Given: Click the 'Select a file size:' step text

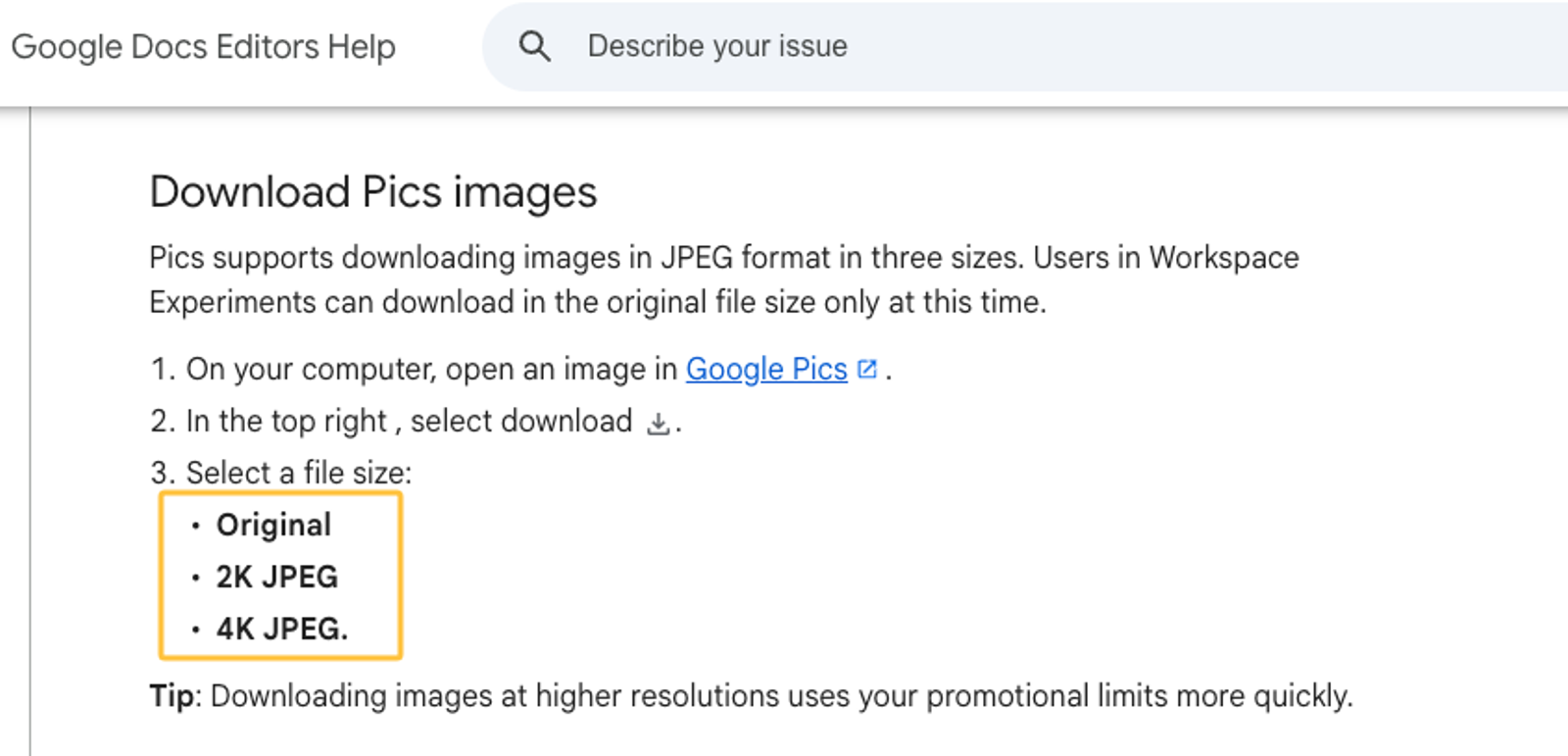Looking at the screenshot, I should (299, 473).
